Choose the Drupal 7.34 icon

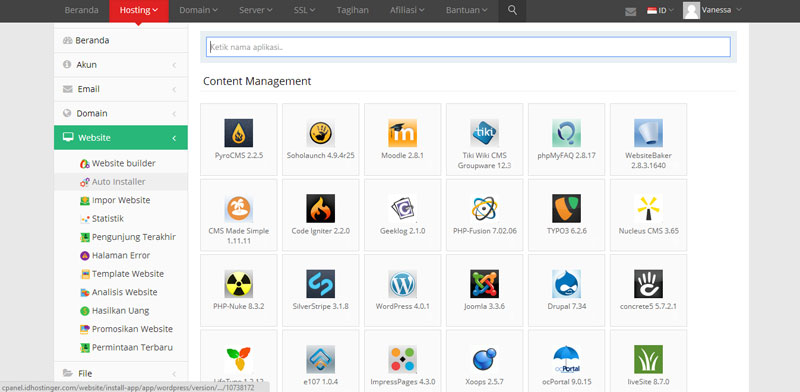click(566, 284)
